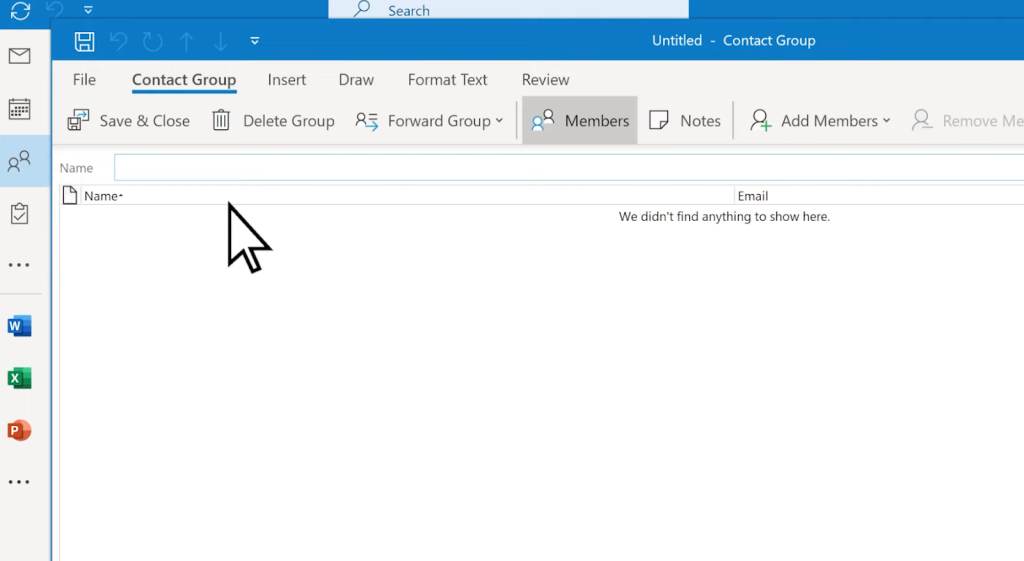
Task: Open the People contacts icon
Action: point(19,161)
